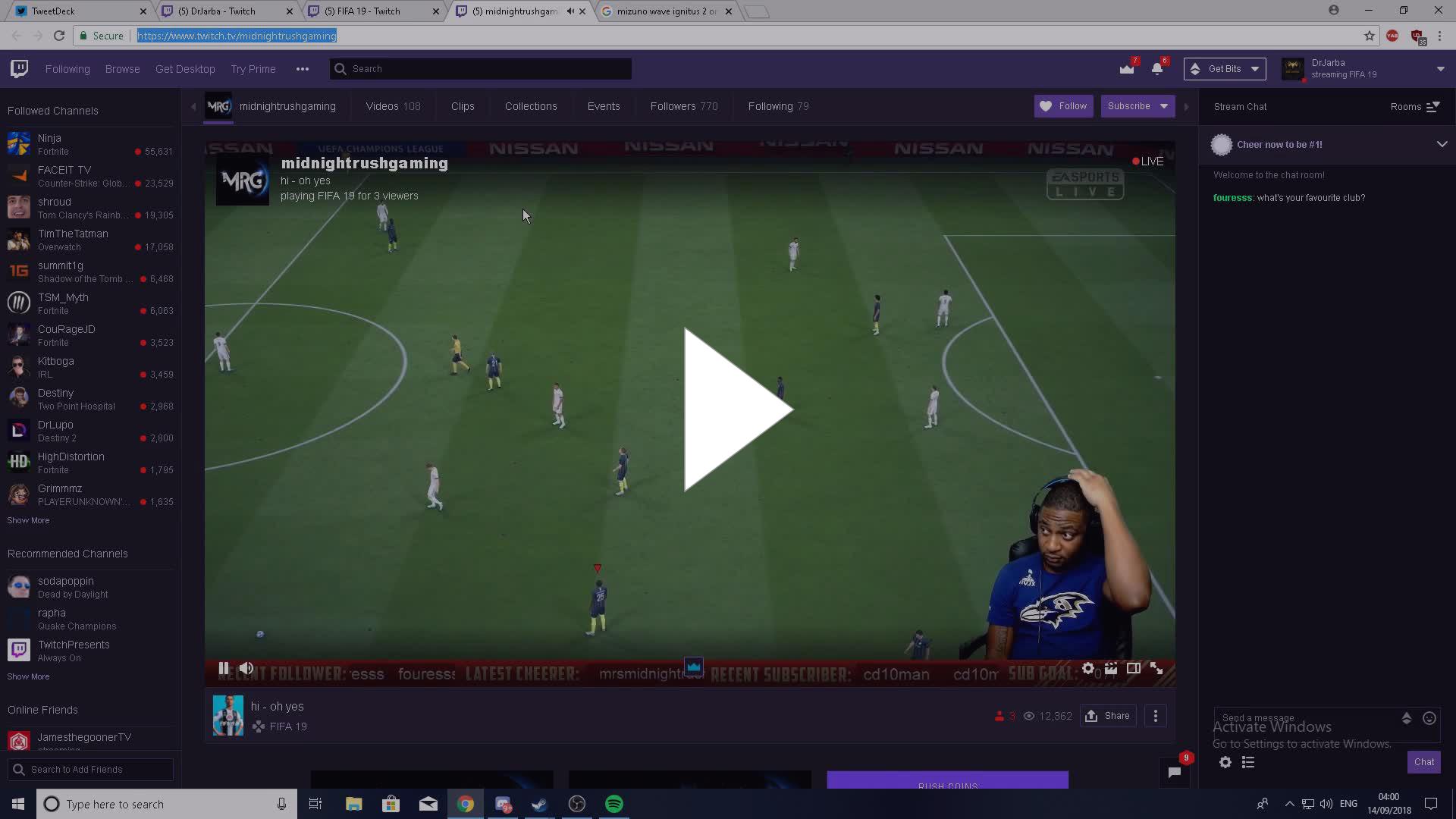Open Steam from the taskbar
Screen dimensions: 1456x819
[x=540, y=804]
